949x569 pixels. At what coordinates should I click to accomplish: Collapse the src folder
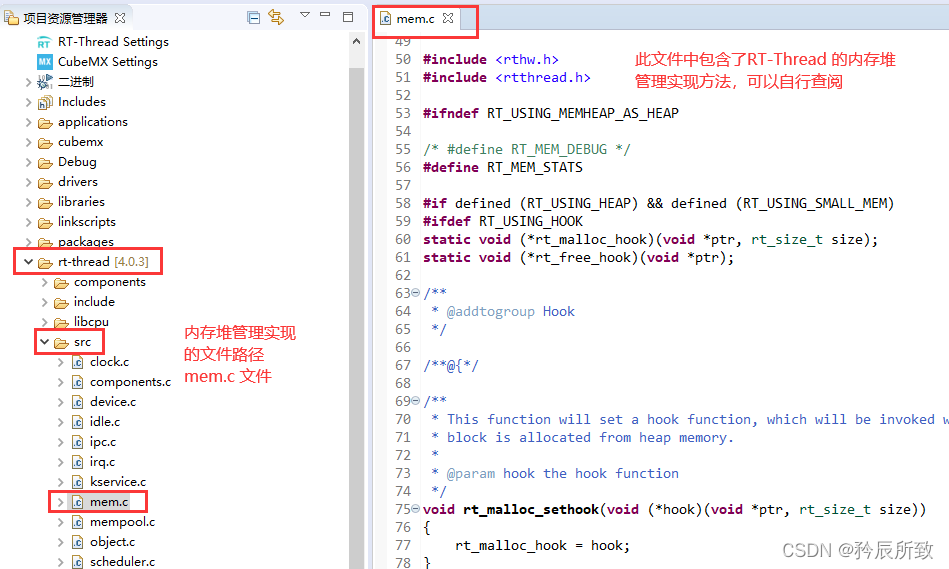(44, 342)
